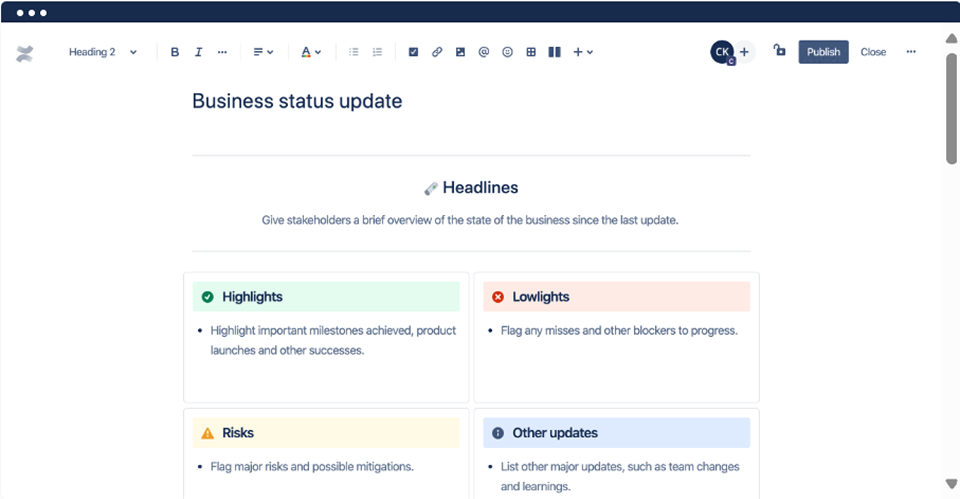Insert an image or file
The height and width of the screenshot is (499, 960).
coord(460,52)
